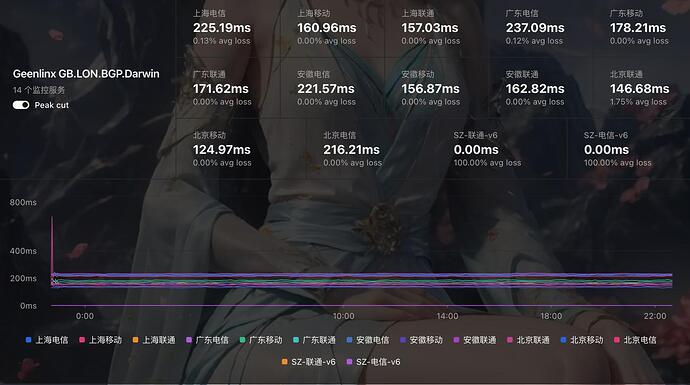
Task: Click the blue 北京移动 legend marker
Action: click(563, 340)
